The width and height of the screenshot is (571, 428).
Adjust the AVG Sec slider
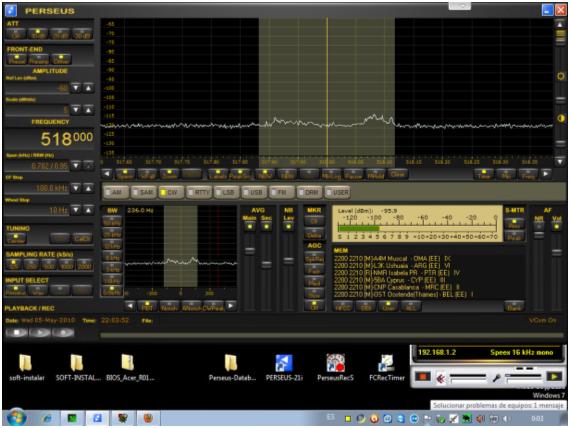pos(266,264)
